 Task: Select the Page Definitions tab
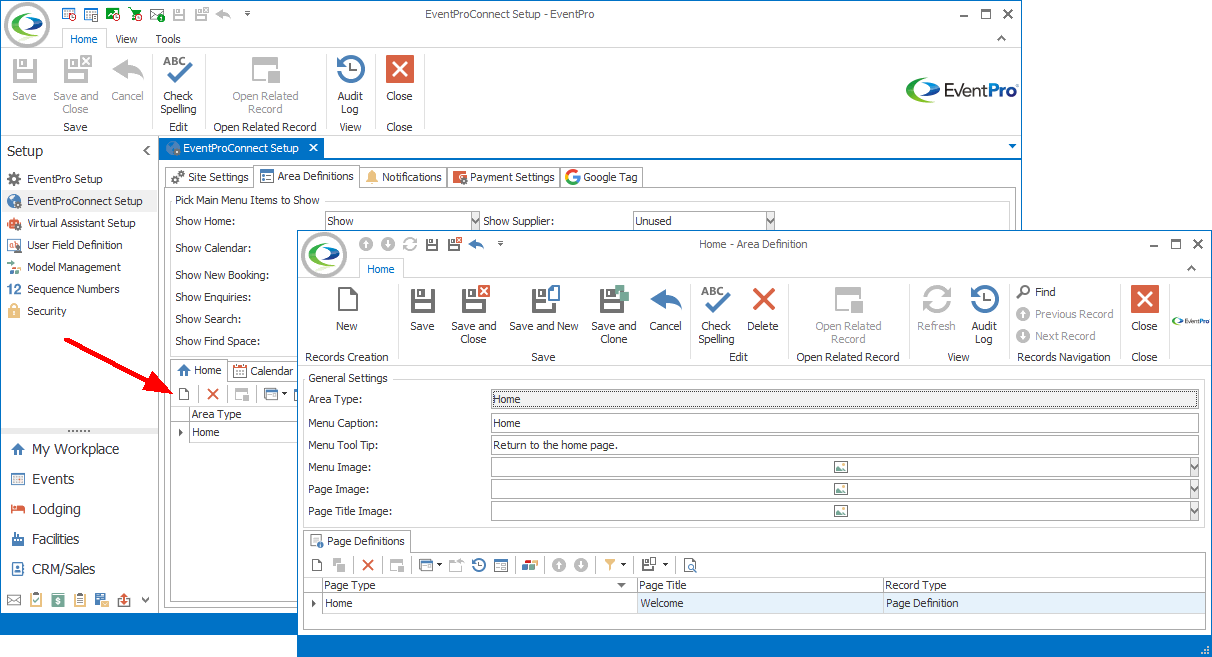357,541
